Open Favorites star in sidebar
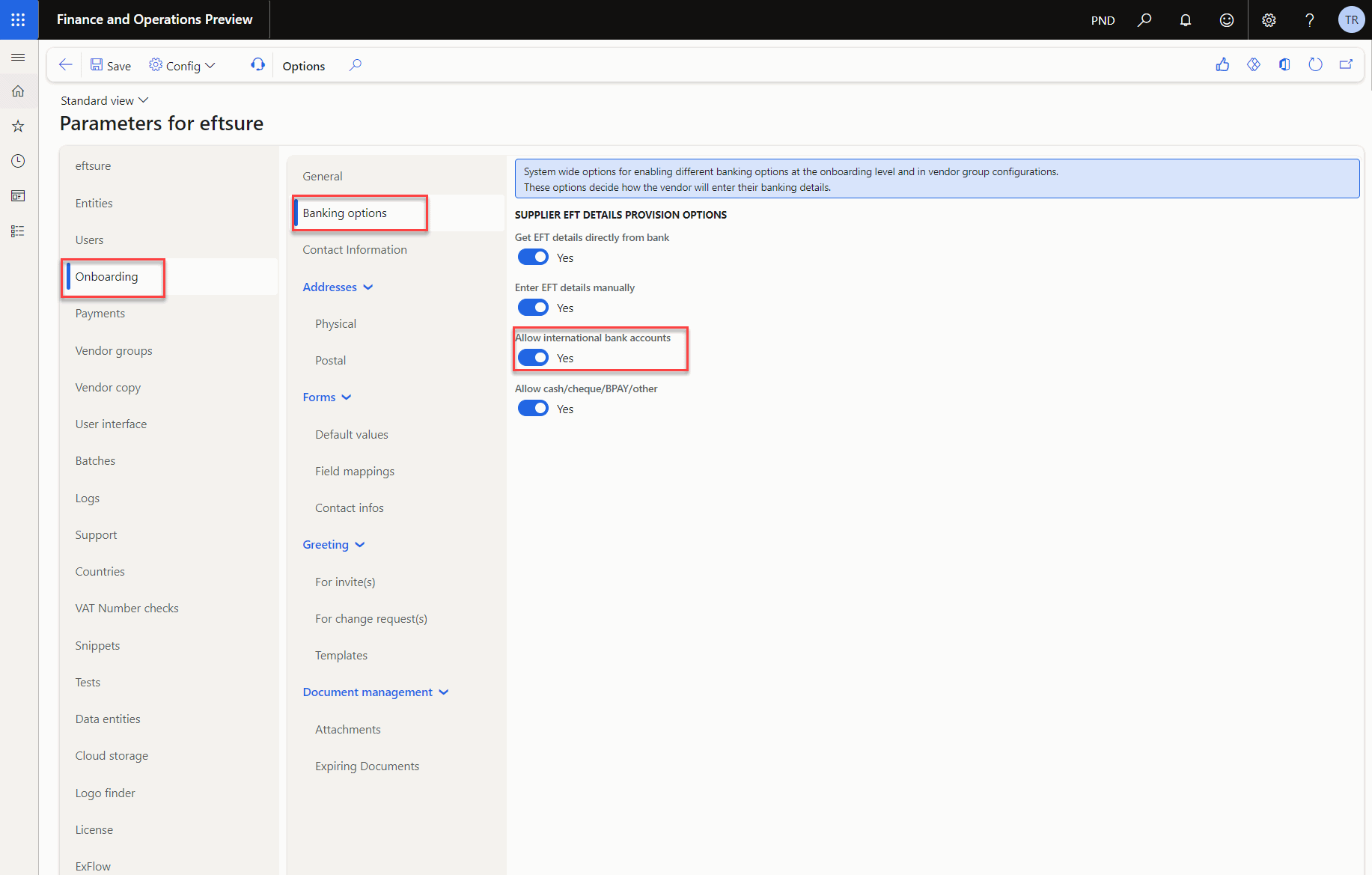This screenshot has width=1372, height=875. click(19, 126)
